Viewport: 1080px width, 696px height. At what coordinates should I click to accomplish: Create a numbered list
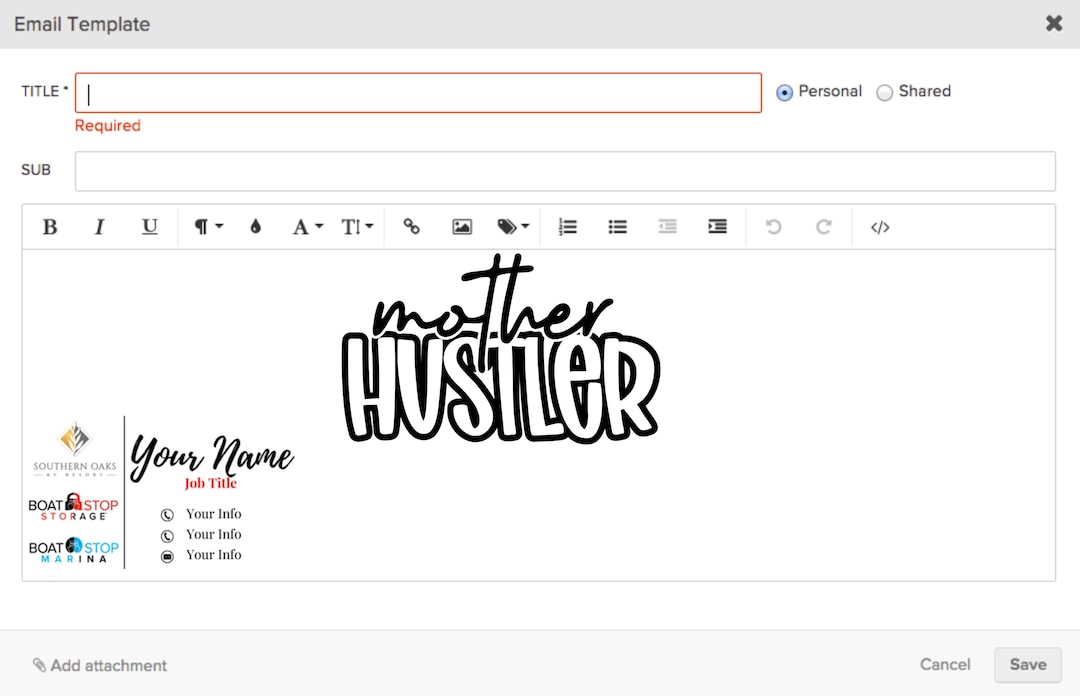[x=567, y=227]
